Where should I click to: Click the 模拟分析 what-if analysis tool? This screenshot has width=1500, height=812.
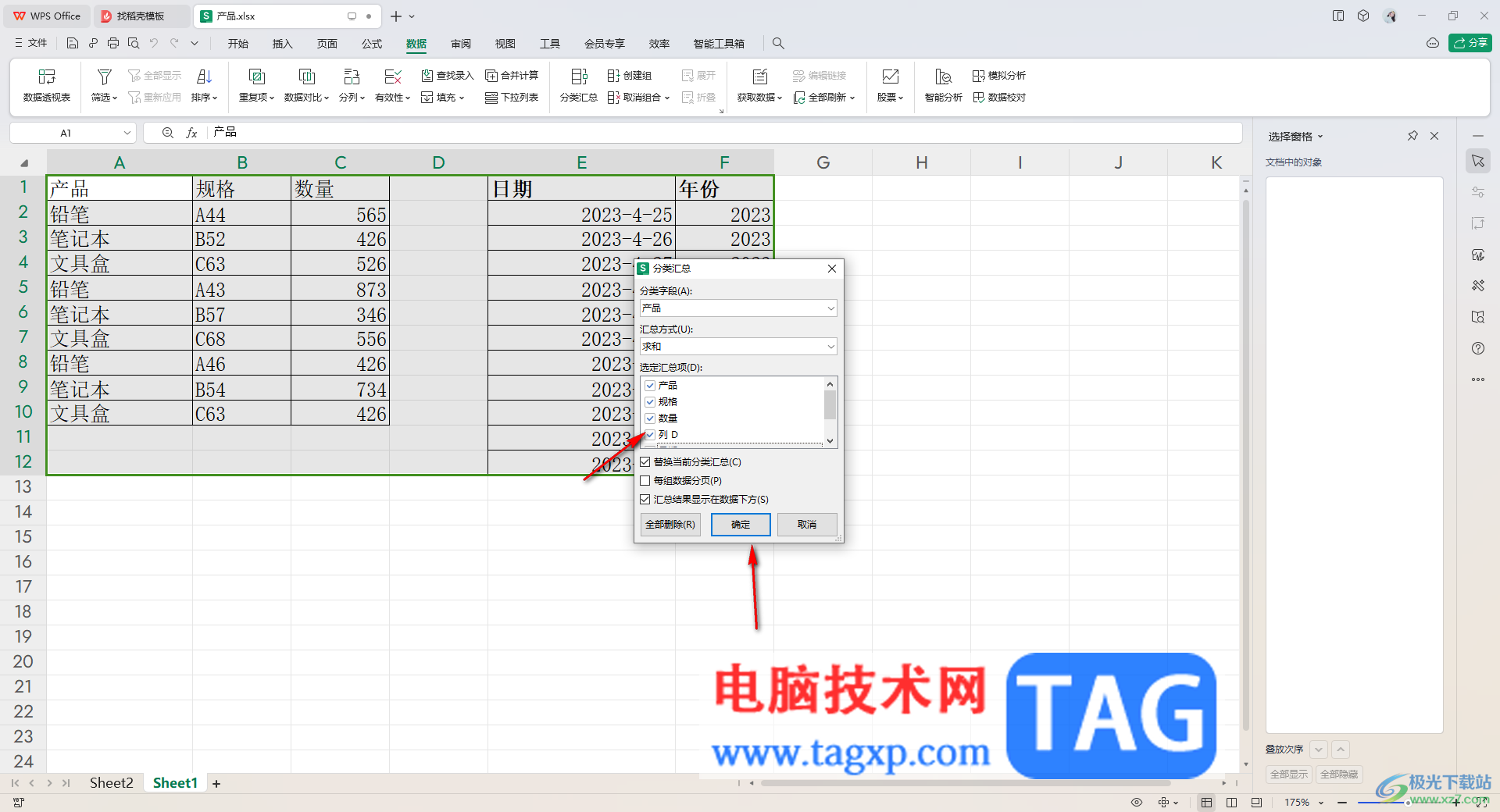pos(999,76)
